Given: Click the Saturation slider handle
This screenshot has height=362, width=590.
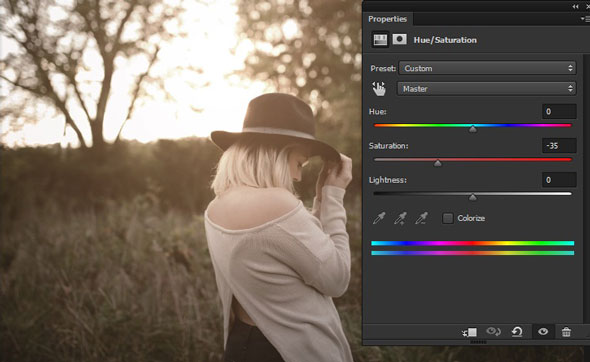Looking at the screenshot, I should tap(438, 163).
